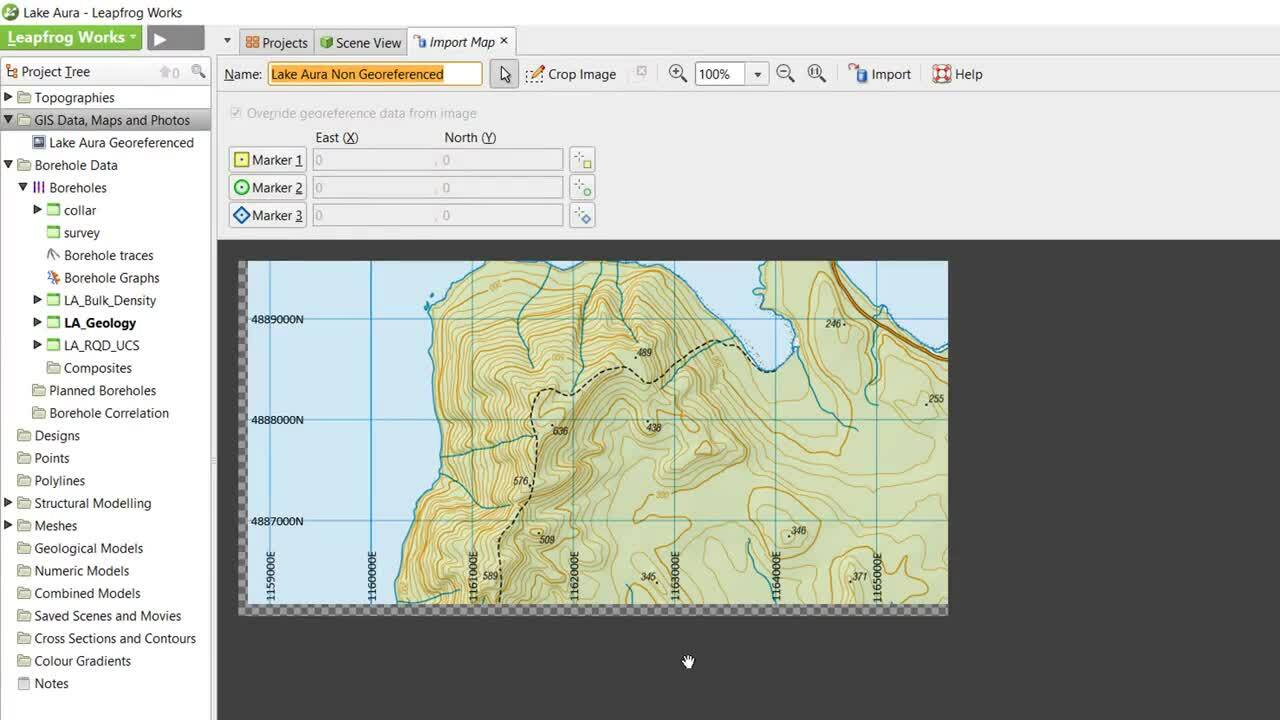
Task: Collapse GIS Data, Maps and Photos folder
Action: point(8,120)
